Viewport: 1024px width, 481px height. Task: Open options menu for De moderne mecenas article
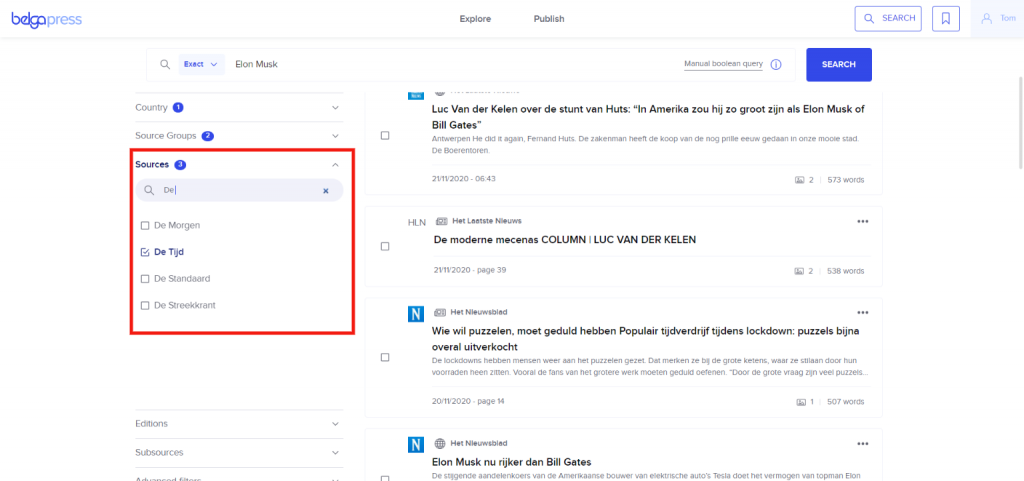pyautogui.click(x=863, y=221)
